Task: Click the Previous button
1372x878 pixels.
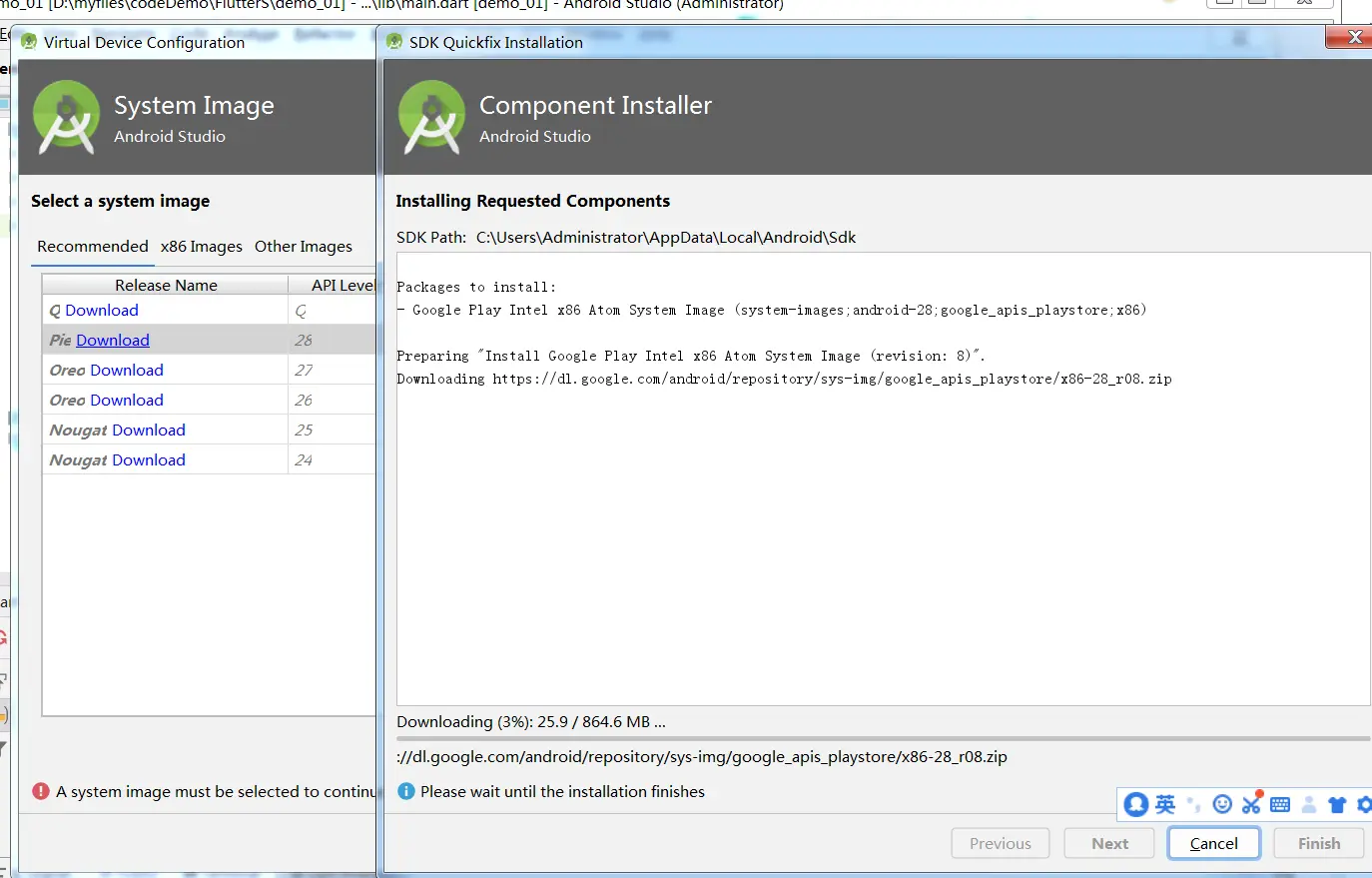Action: [x=1001, y=843]
